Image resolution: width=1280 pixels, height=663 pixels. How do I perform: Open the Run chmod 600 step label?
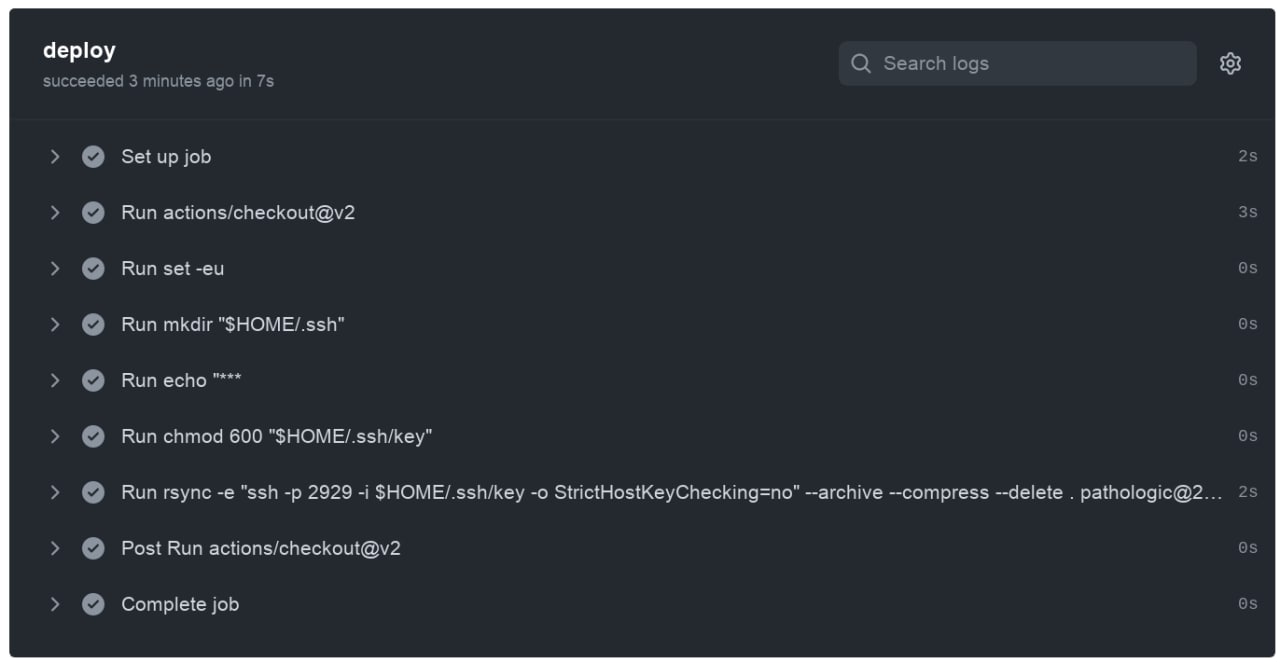277,436
